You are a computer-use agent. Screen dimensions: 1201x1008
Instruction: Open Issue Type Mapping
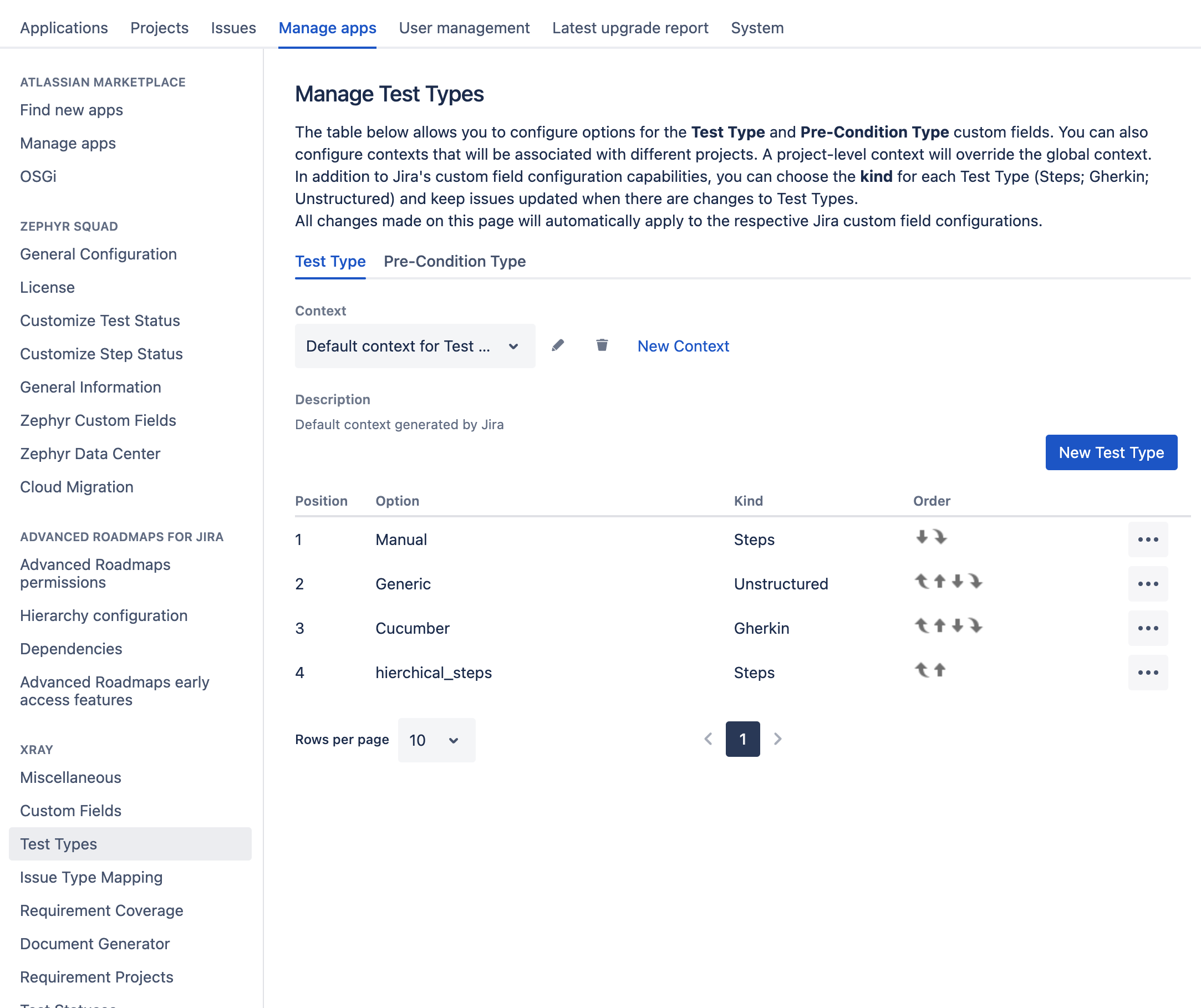pyautogui.click(x=91, y=877)
